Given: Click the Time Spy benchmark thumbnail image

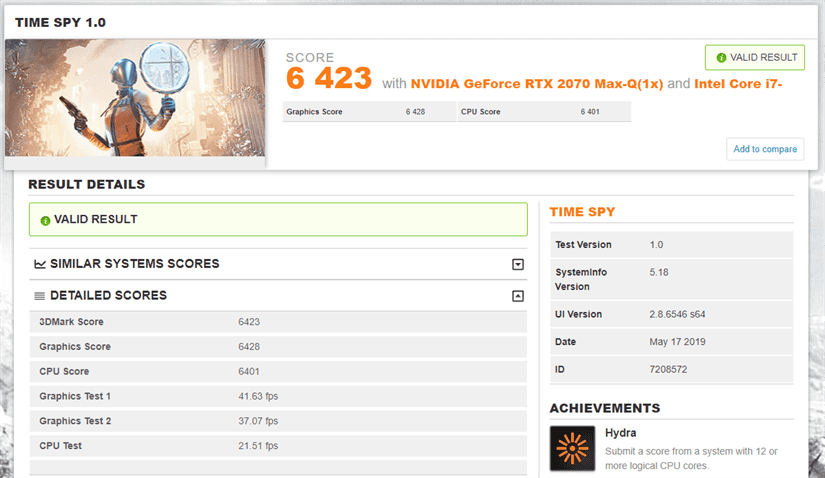Looking at the screenshot, I should click(x=135, y=98).
